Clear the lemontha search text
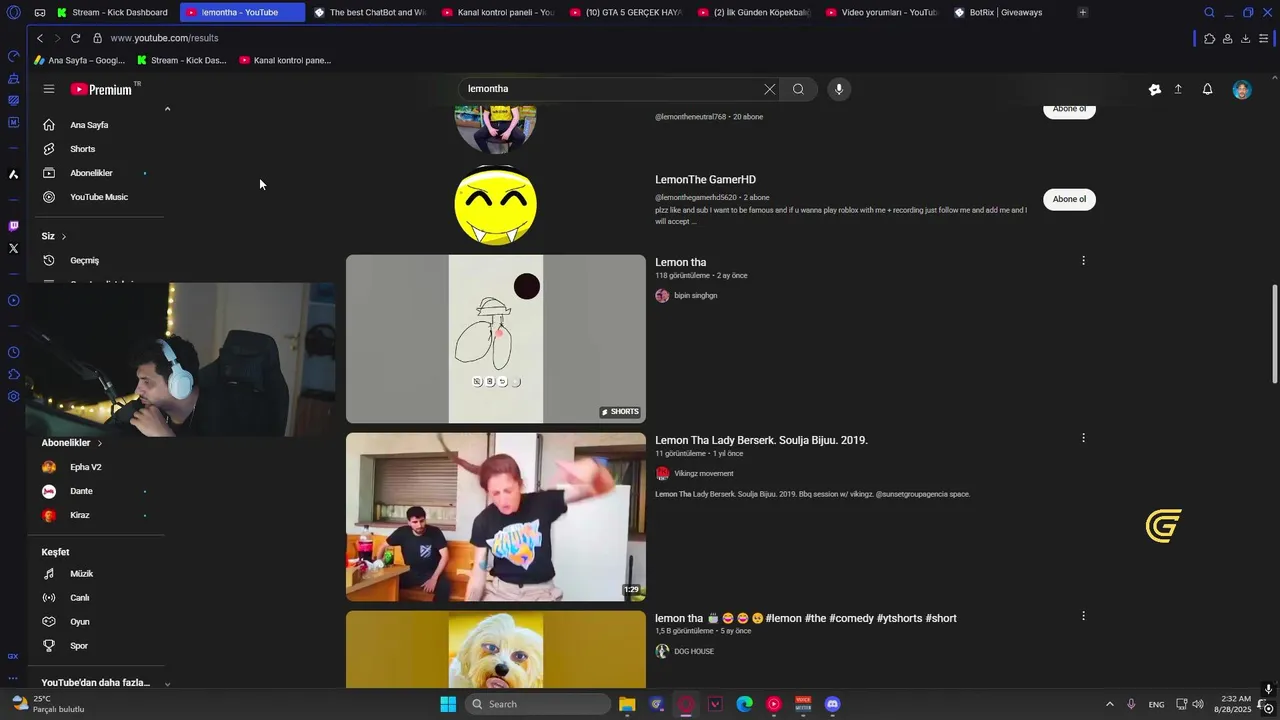This screenshot has width=1280, height=720. [x=769, y=89]
